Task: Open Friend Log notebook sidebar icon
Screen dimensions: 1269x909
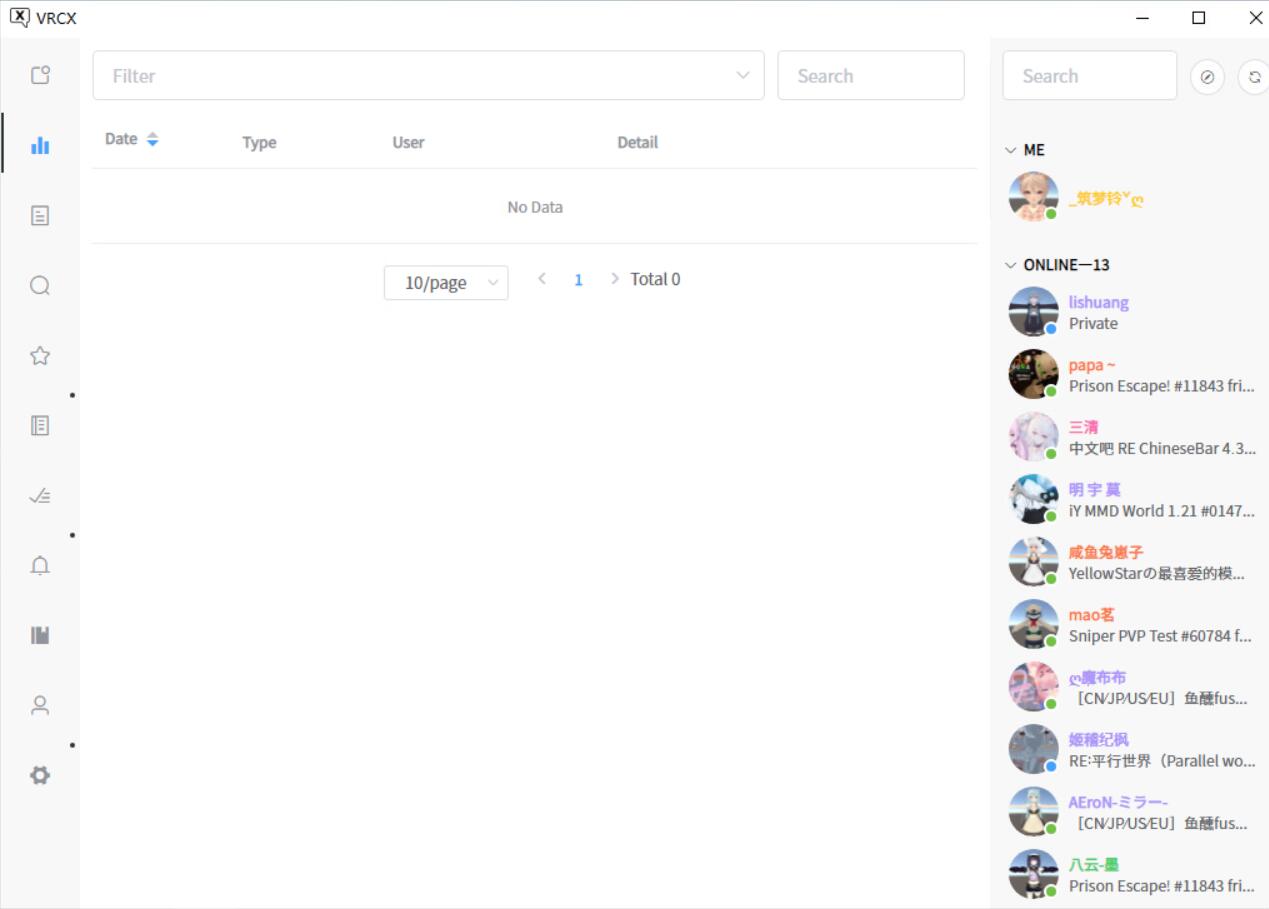Action: [x=40, y=425]
